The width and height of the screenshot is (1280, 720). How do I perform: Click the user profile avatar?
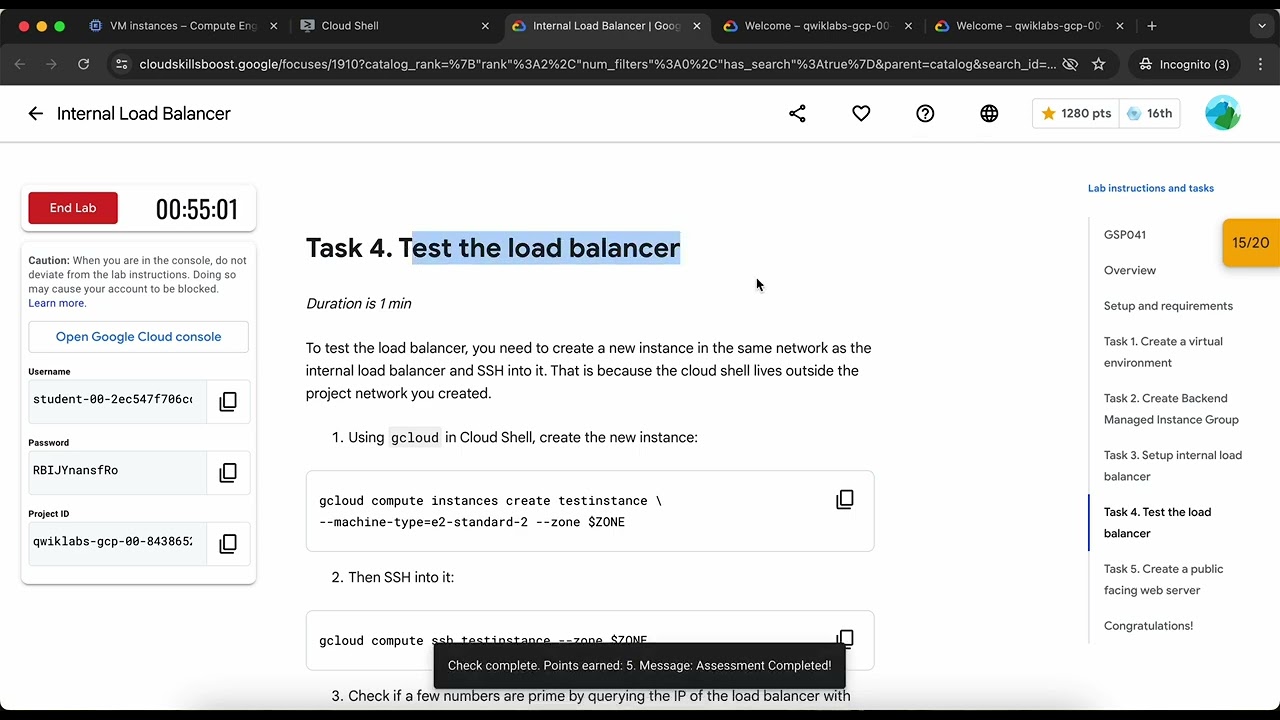pyautogui.click(x=1222, y=113)
